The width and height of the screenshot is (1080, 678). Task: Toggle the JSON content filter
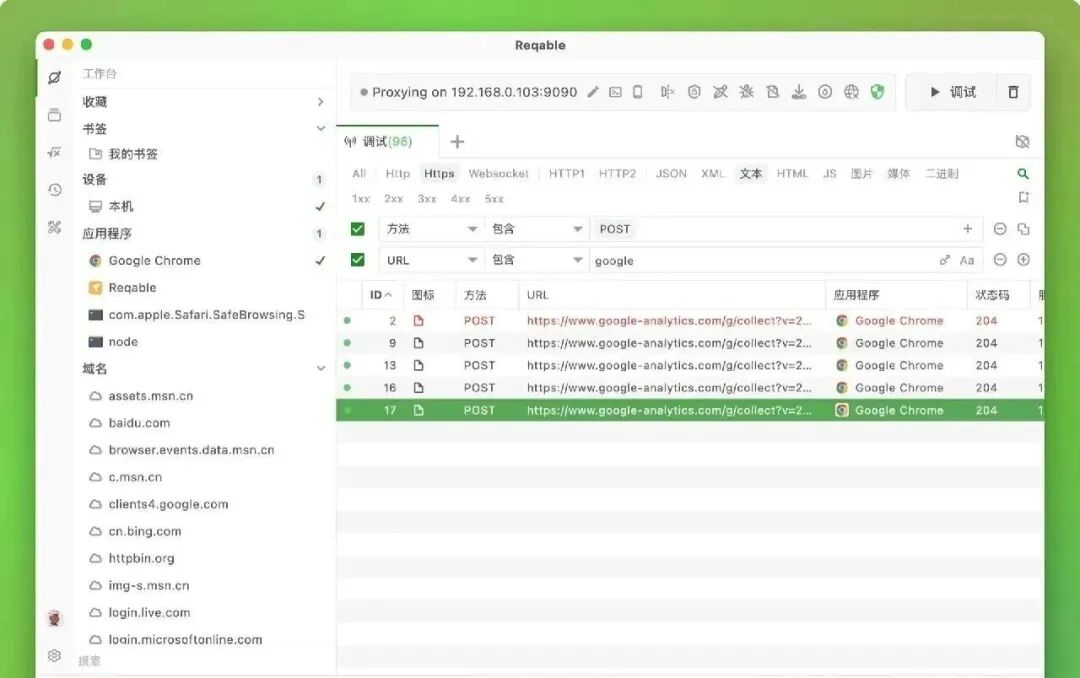point(671,174)
